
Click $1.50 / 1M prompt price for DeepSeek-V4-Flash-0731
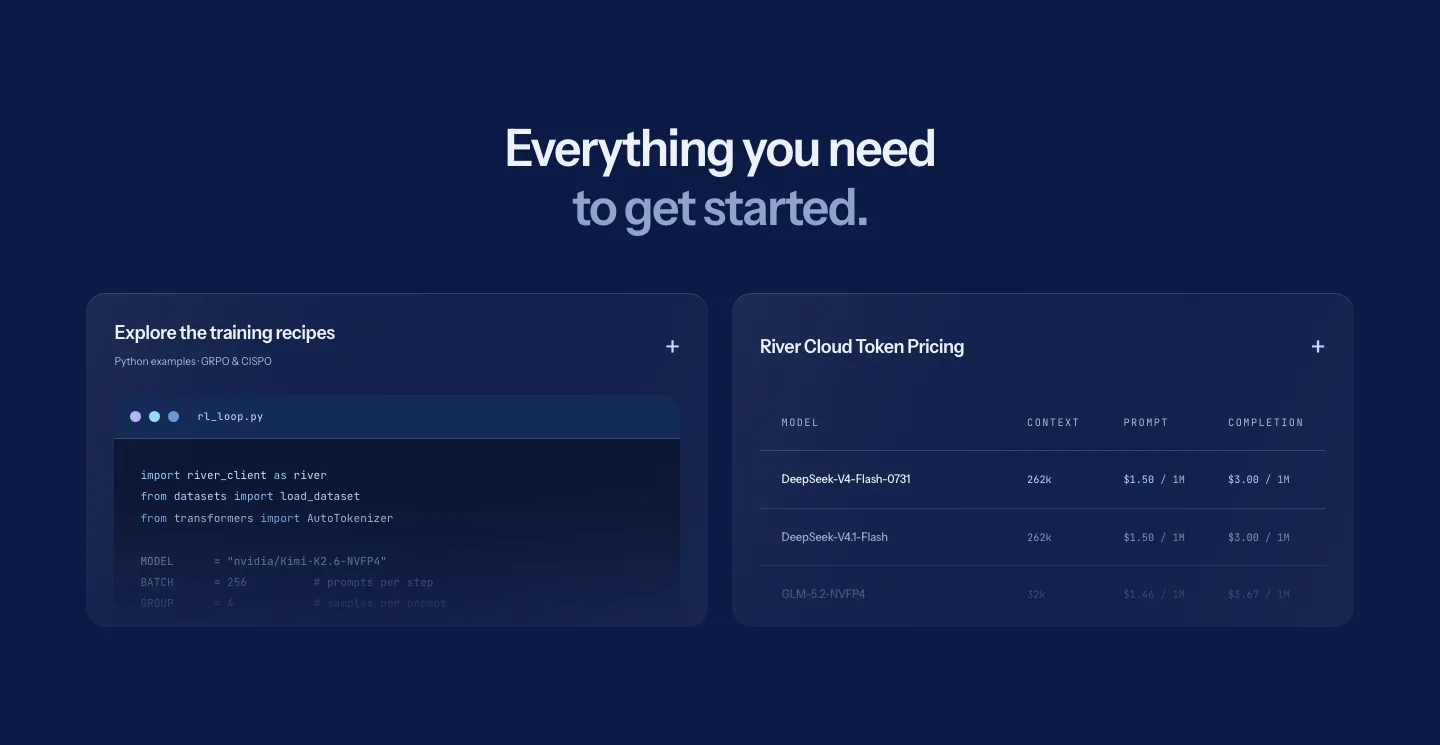[1154, 480]
